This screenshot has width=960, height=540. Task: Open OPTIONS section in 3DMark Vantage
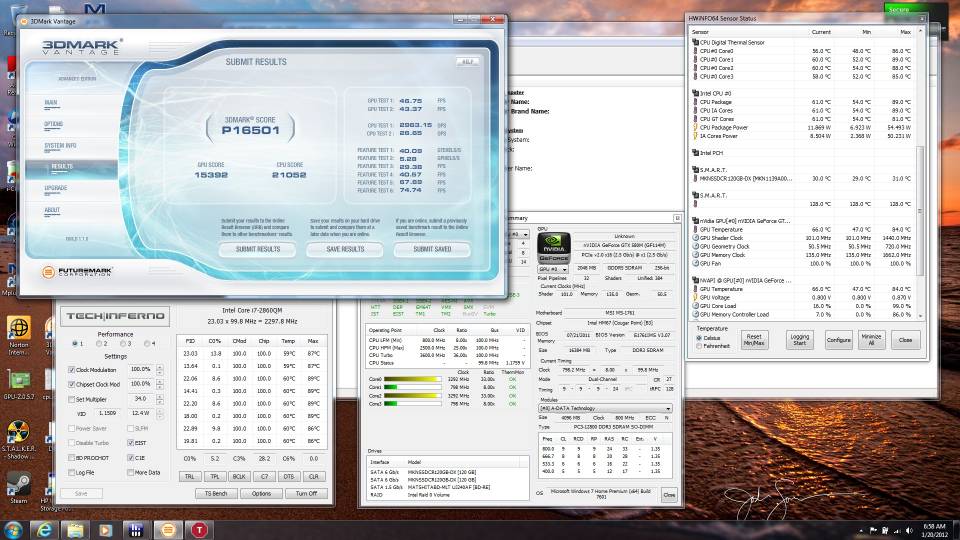(54, 124)
